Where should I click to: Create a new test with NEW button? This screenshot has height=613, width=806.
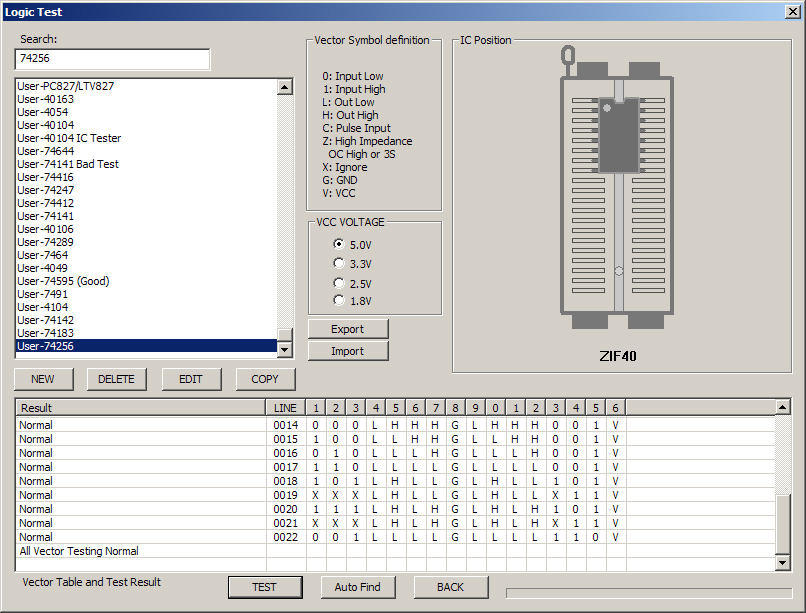click(43, 379)
